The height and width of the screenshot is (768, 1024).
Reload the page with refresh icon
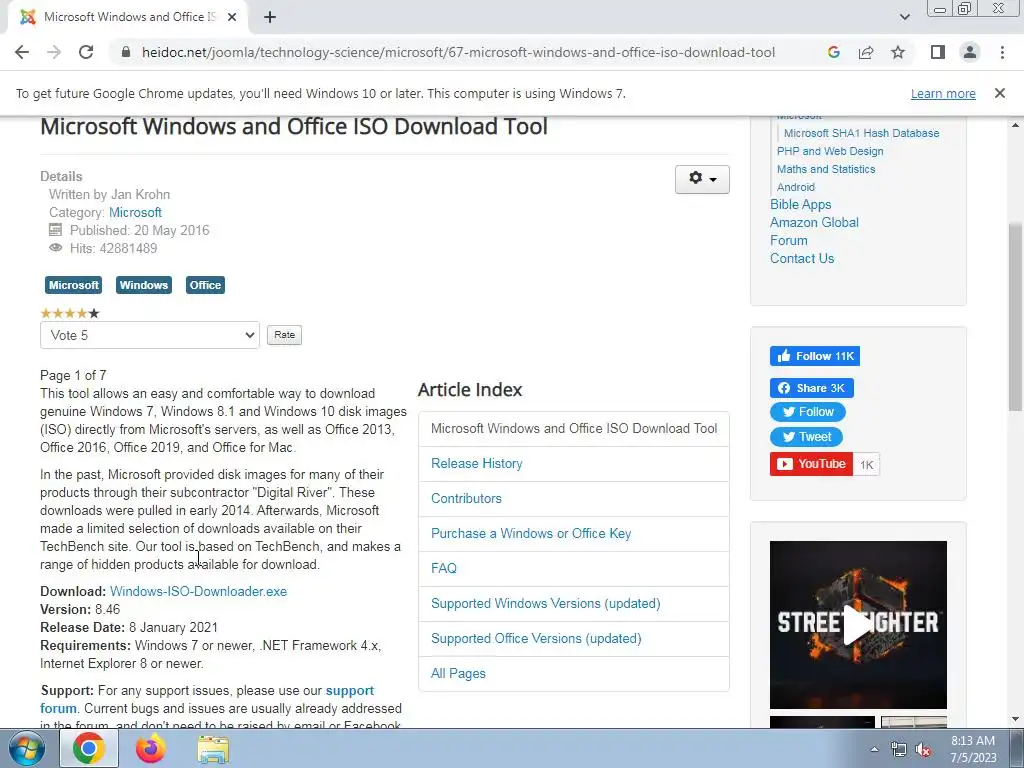click(86, 52)
